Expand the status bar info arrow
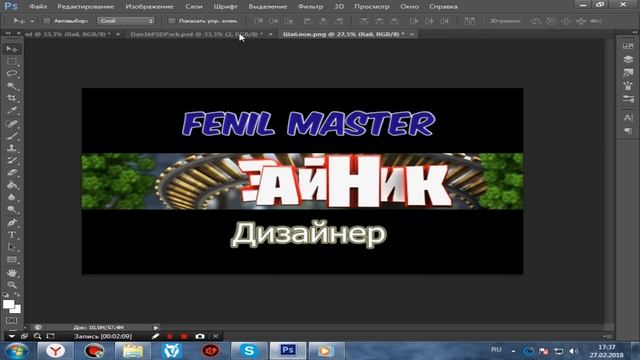The width and height of the screenshot is (640, 360). [x=156, y=327]
